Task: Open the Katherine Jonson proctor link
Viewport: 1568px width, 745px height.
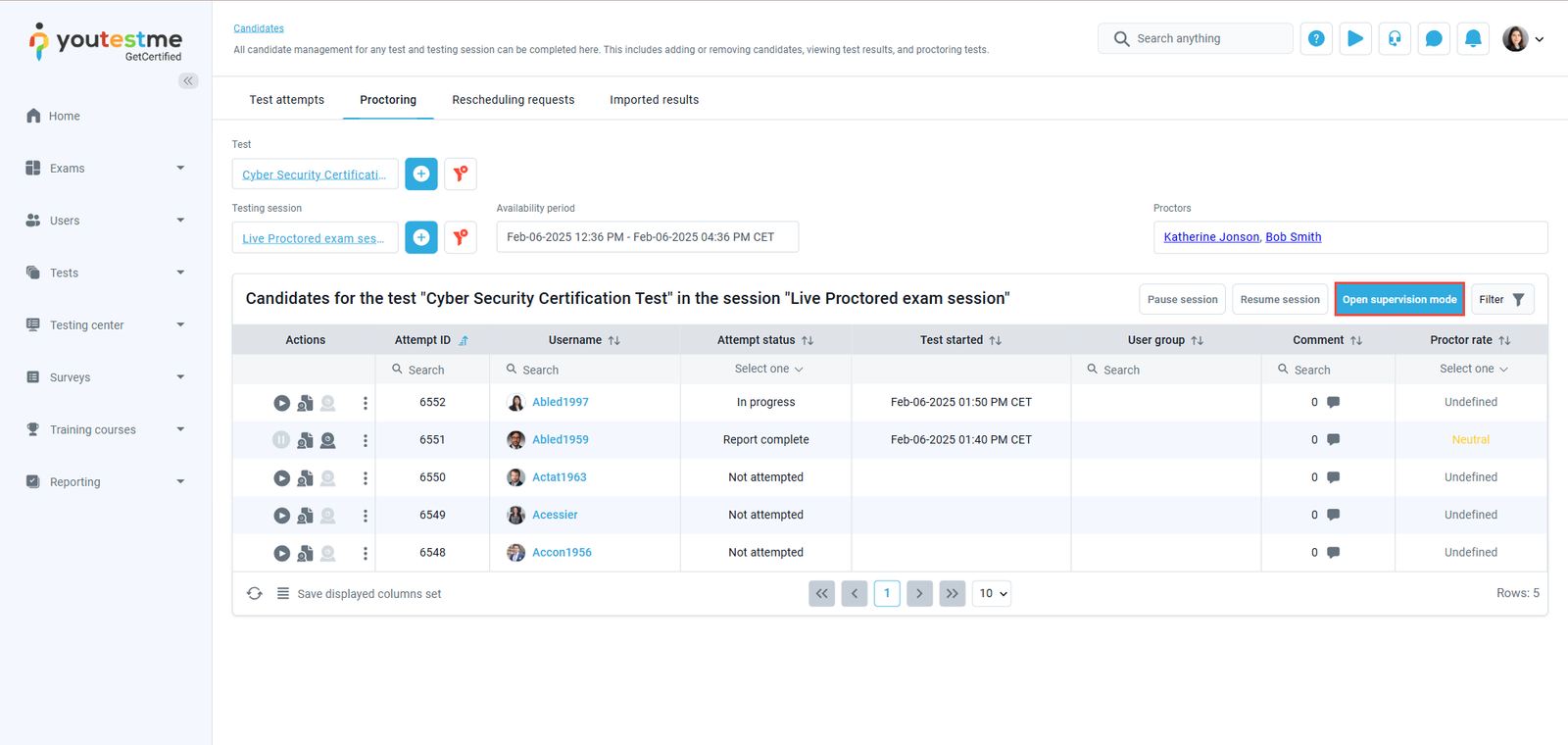Action: (x=1210, y=237)
